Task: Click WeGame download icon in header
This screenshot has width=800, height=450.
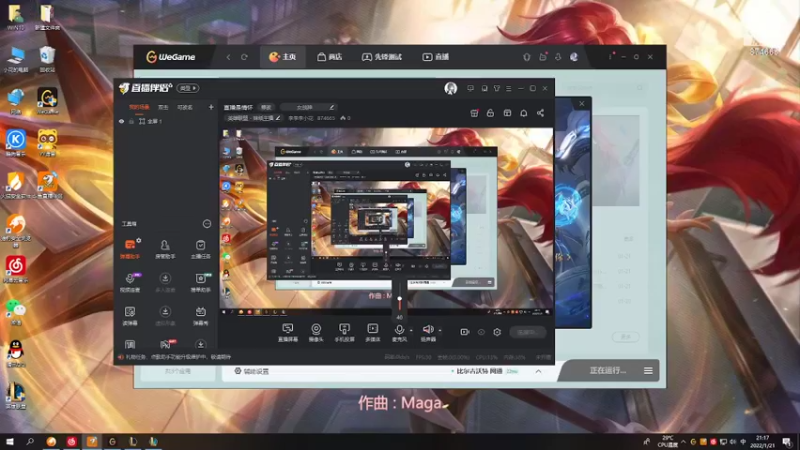Action: point(558,57)
